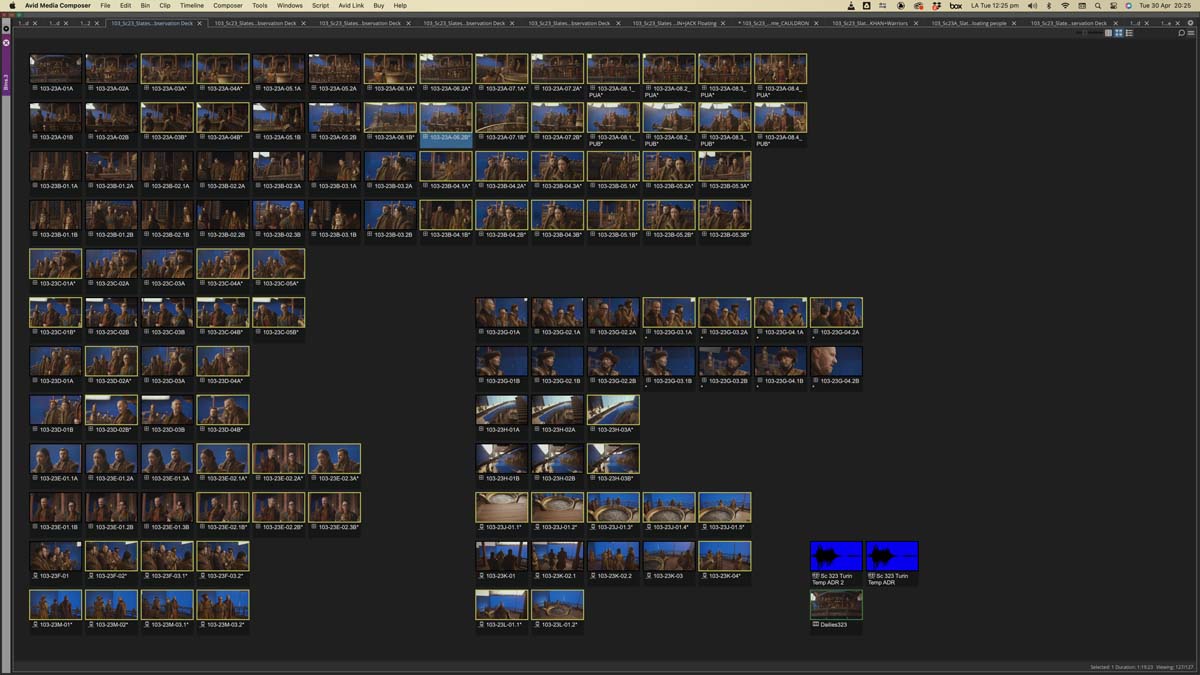Select clip thumbnail 103-23A-01A
Image resolution: width=1200 pixels, height=675 pixels.
56,68
